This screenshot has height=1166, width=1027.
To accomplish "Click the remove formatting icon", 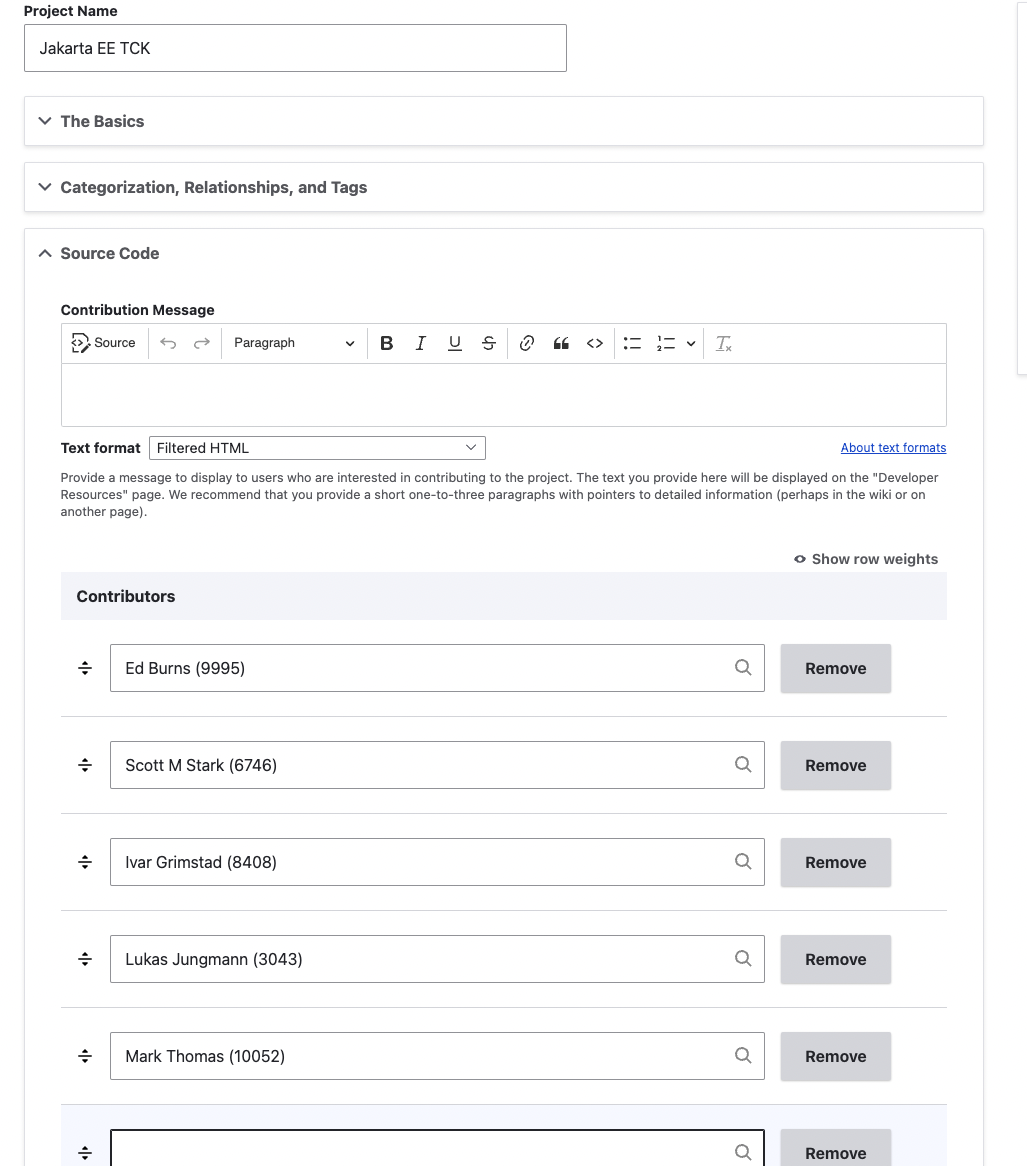I will [x=724, y=343].
